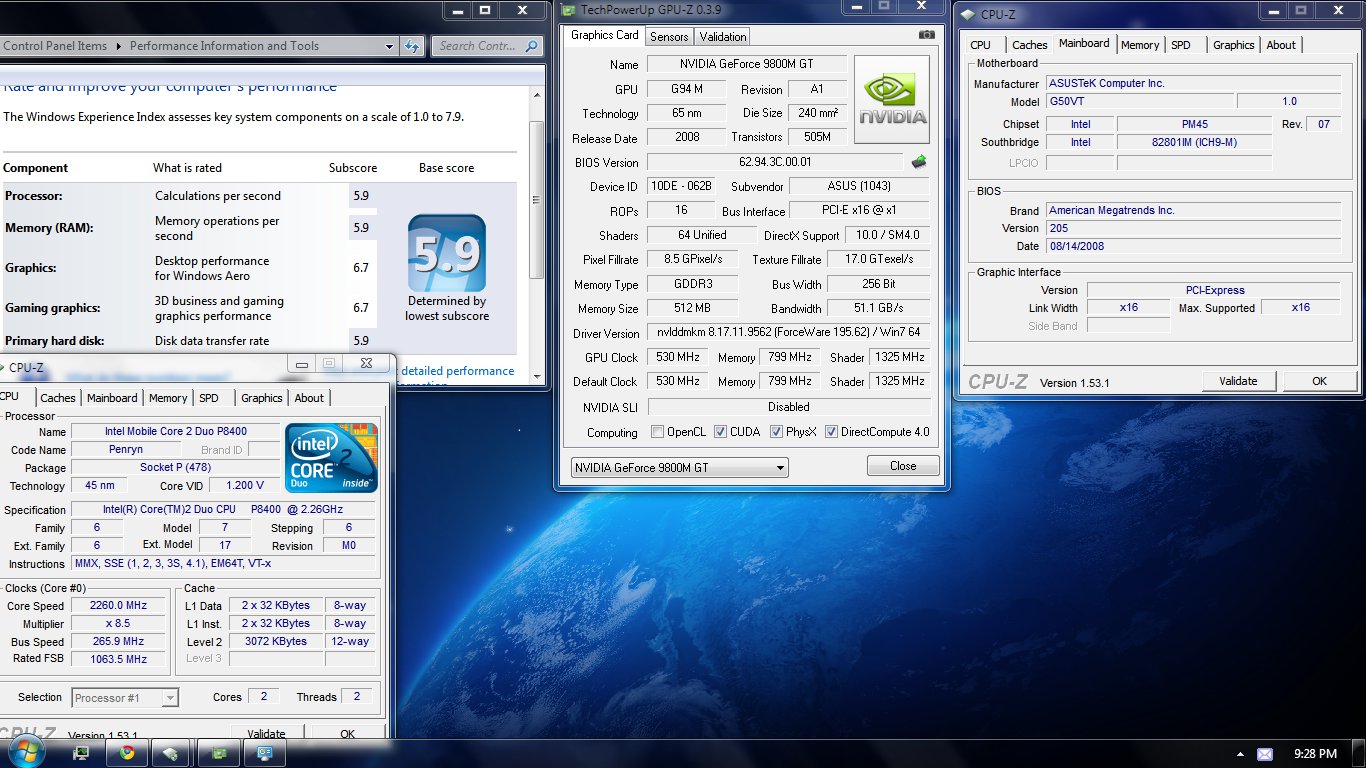
Task: Switch to the Sensors tab in GPU-Z
Action: click(x=669, y=37)
